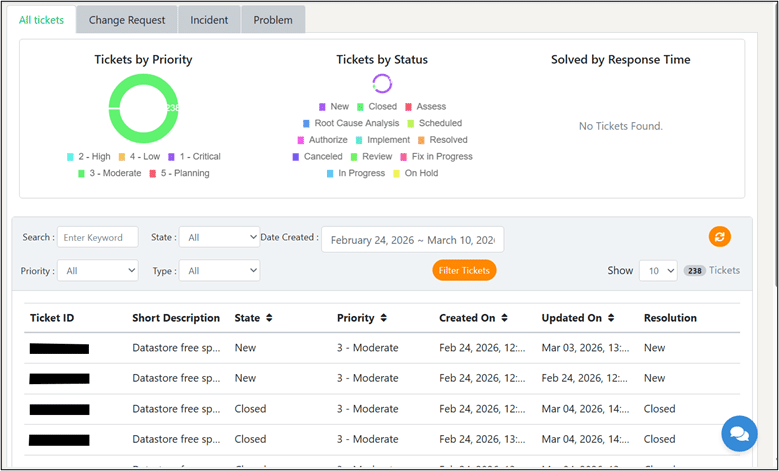Sort by Updated On column arrows
Viewport: 779px width, 471px height.
pyautogui.click(x=611, y=318)
